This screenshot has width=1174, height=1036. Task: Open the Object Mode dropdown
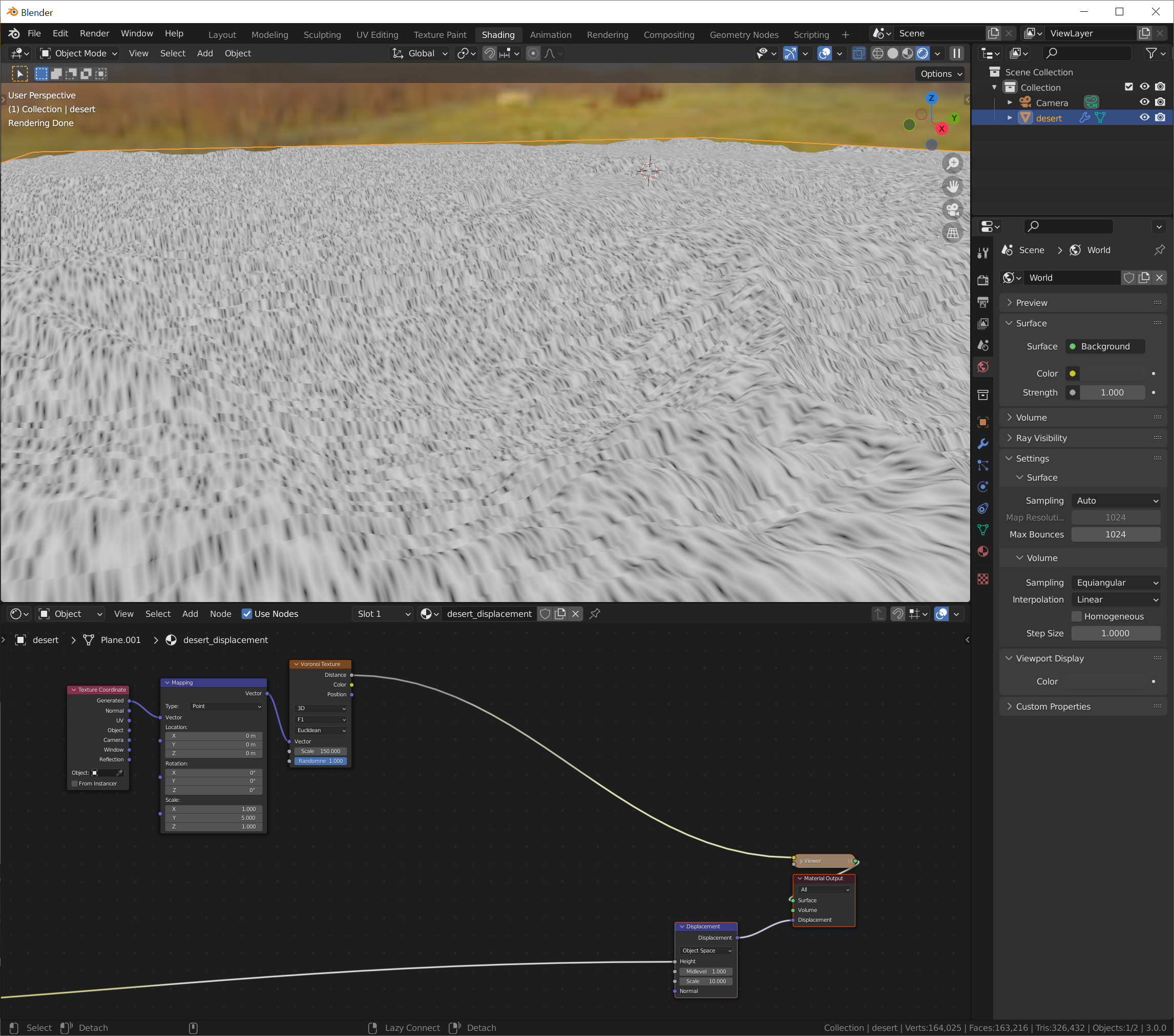(79, 53)
